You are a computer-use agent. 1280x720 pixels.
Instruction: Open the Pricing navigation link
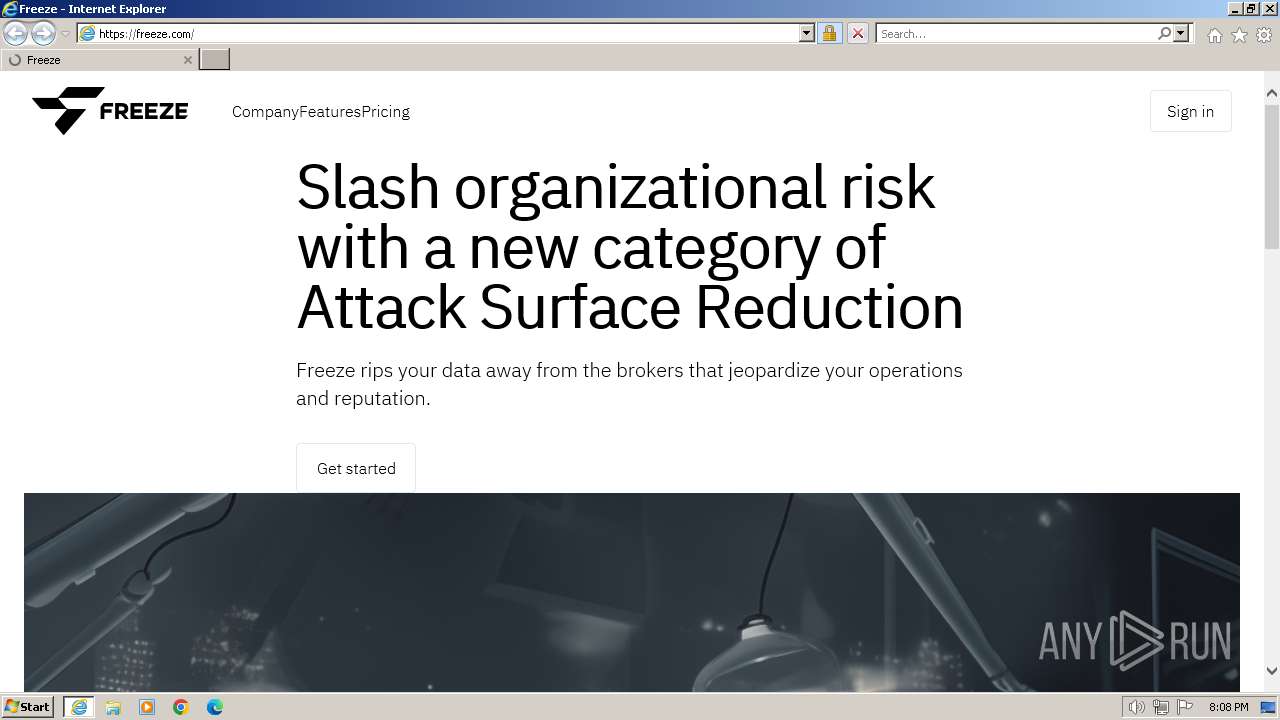(386, 112)
